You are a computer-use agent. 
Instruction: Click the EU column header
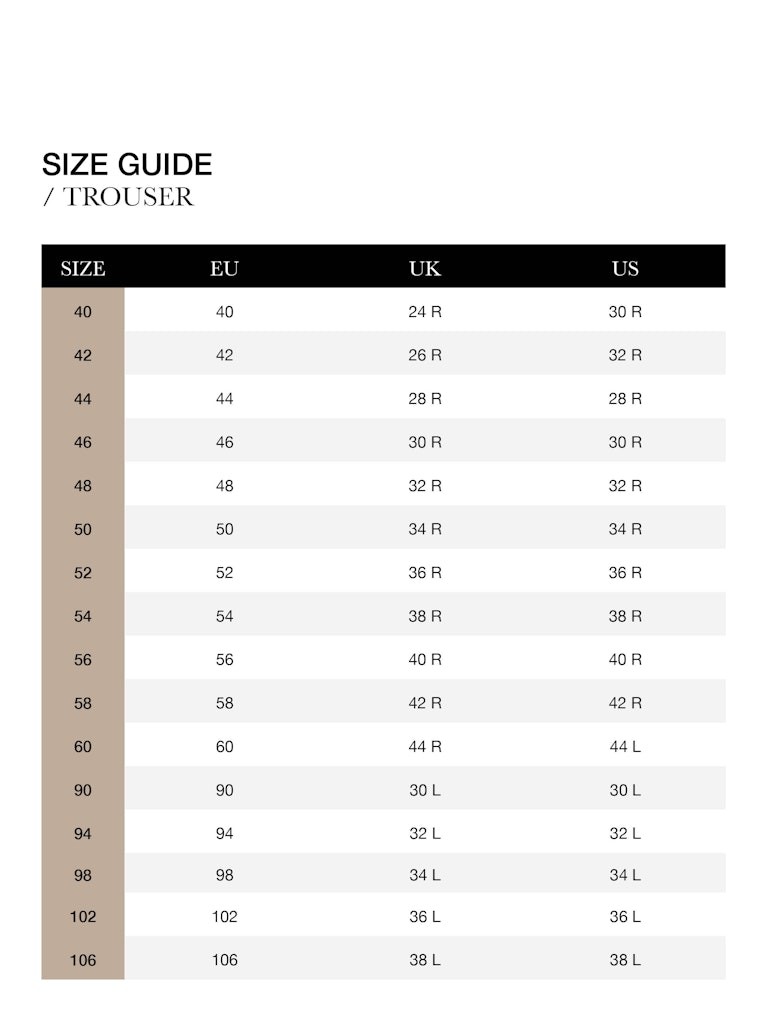[225, 268]
